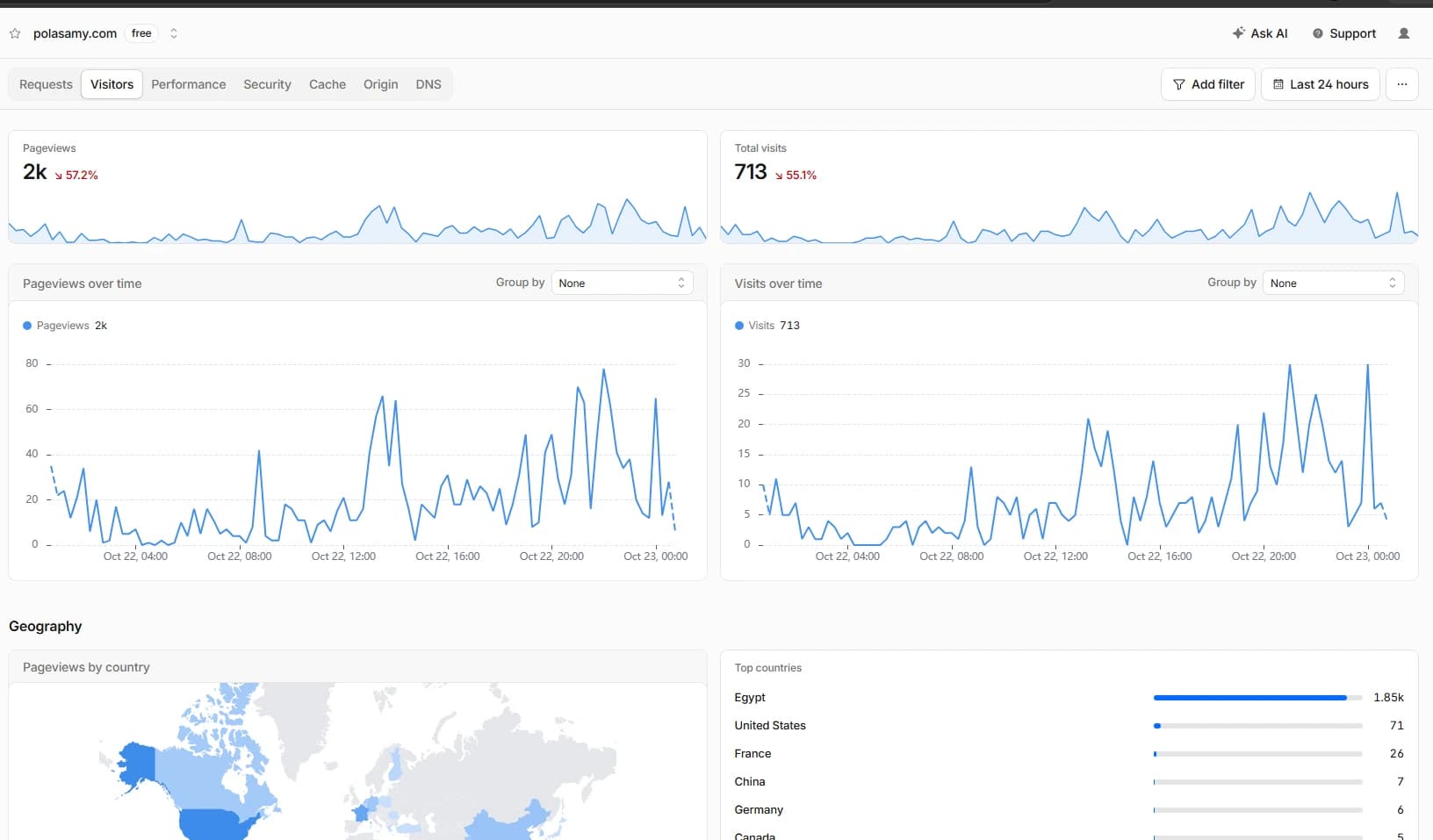This screenshot has width=1433, height=840.
Task: Open the Cache tab
Action: 328,84
